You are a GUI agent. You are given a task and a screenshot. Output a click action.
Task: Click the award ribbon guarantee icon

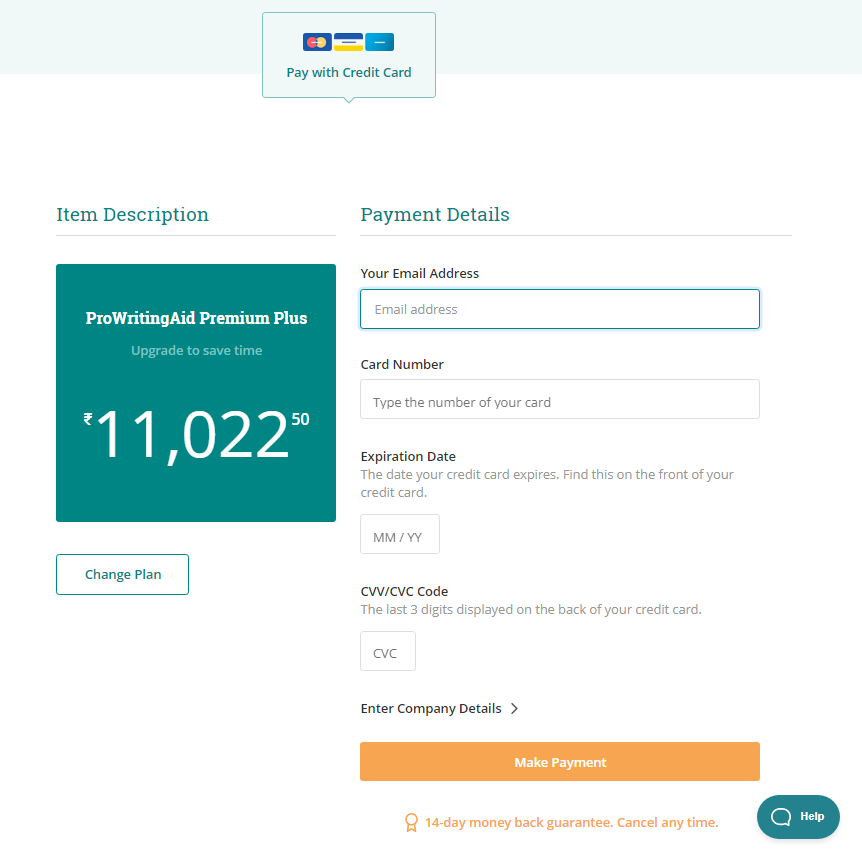tap(411, 822)
